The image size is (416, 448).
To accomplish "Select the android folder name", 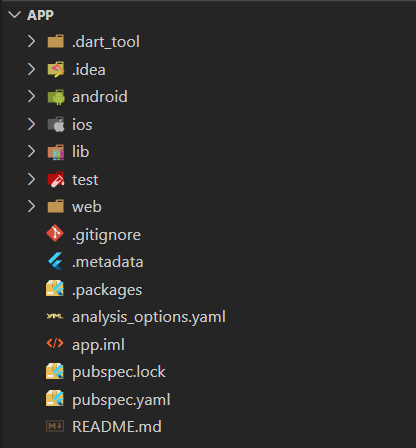I will (x=100, y=97).
